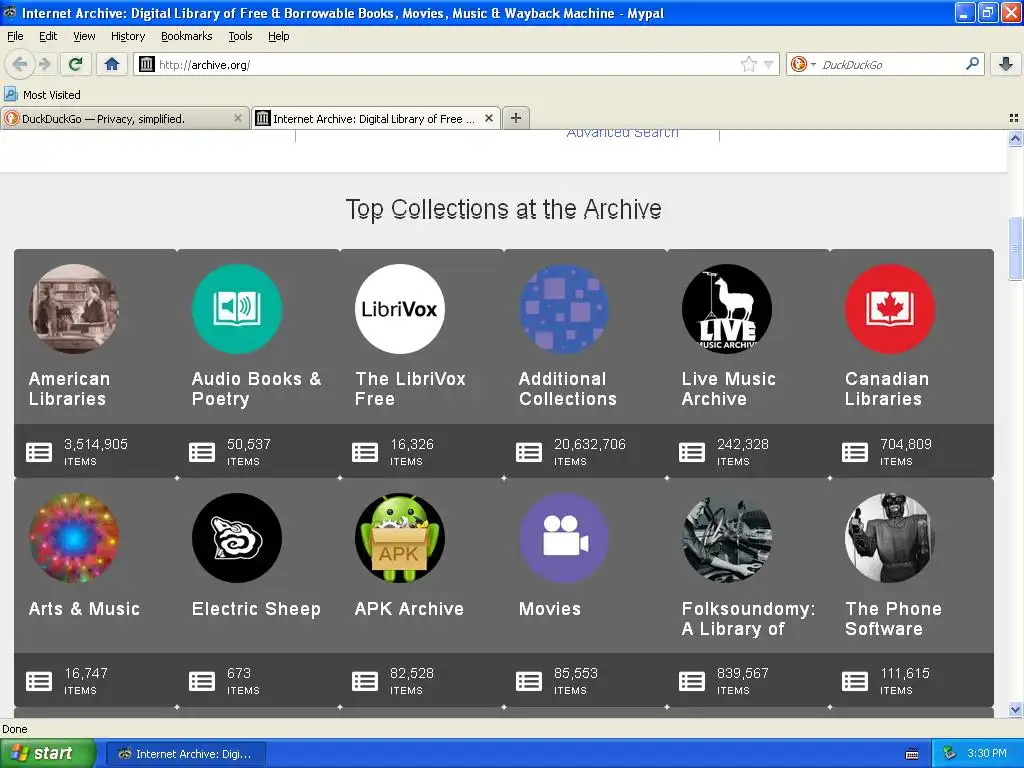
Task: Click the scrollbar down arrow
Action: pos(1015,709)
